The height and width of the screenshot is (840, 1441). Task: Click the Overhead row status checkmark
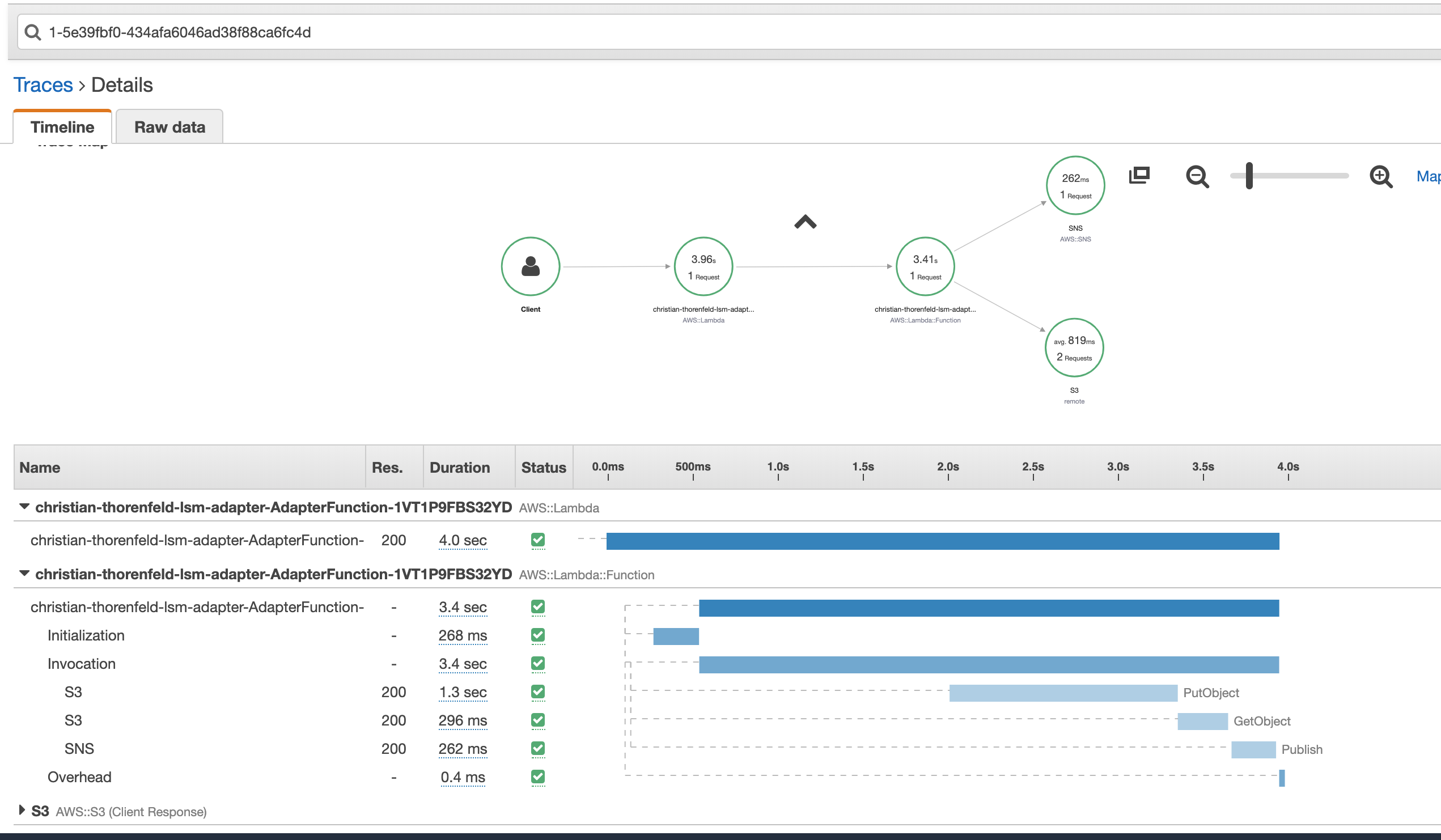(537, 777)
